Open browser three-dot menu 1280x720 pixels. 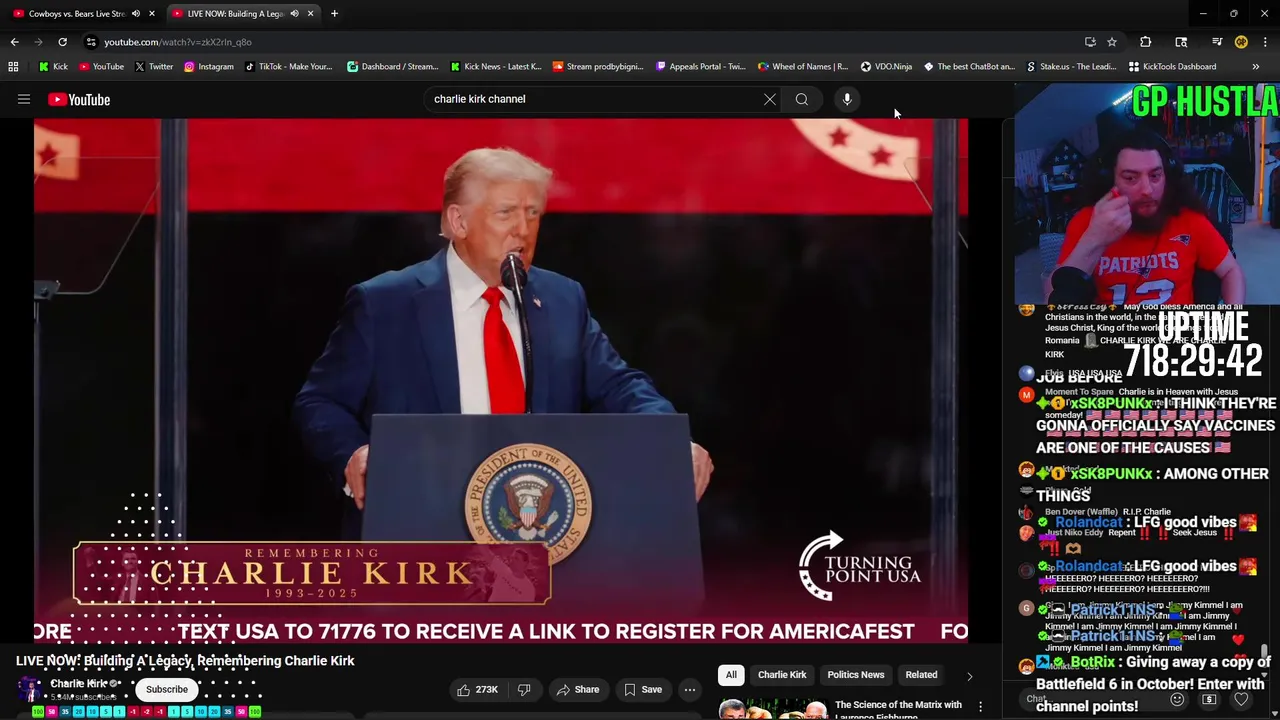pyautogui.click(x=1265, y=42)
